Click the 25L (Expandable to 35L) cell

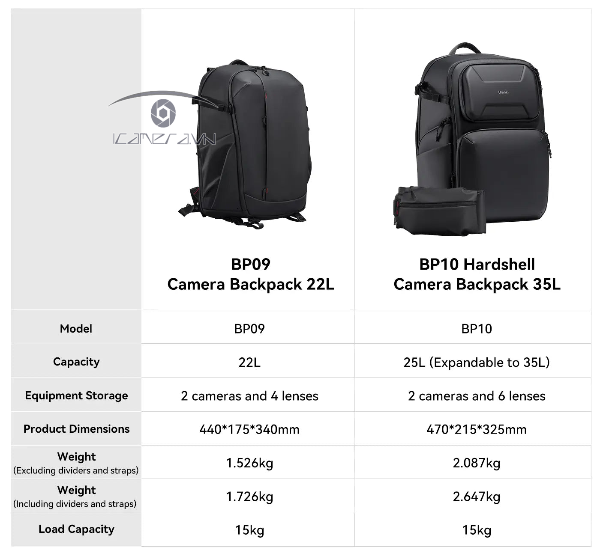pyautogui.click(x=476, y=362)
